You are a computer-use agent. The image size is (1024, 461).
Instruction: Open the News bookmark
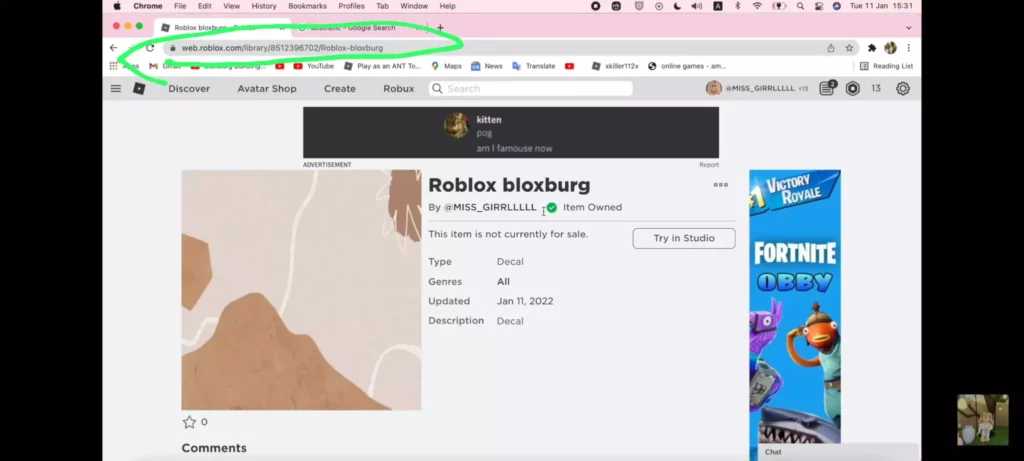point(487,66)
